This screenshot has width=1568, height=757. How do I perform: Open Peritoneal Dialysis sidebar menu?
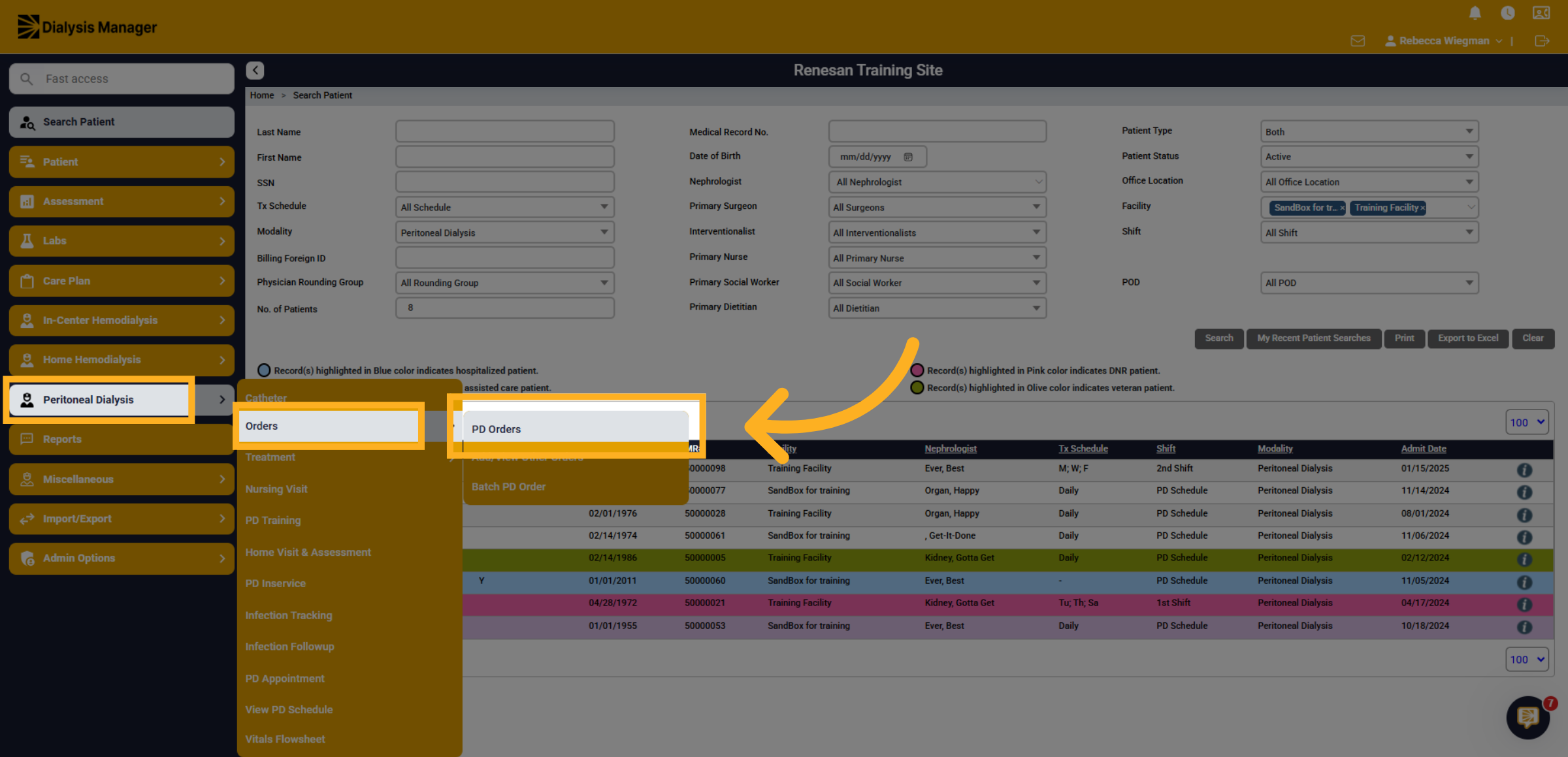pos(122,400)
